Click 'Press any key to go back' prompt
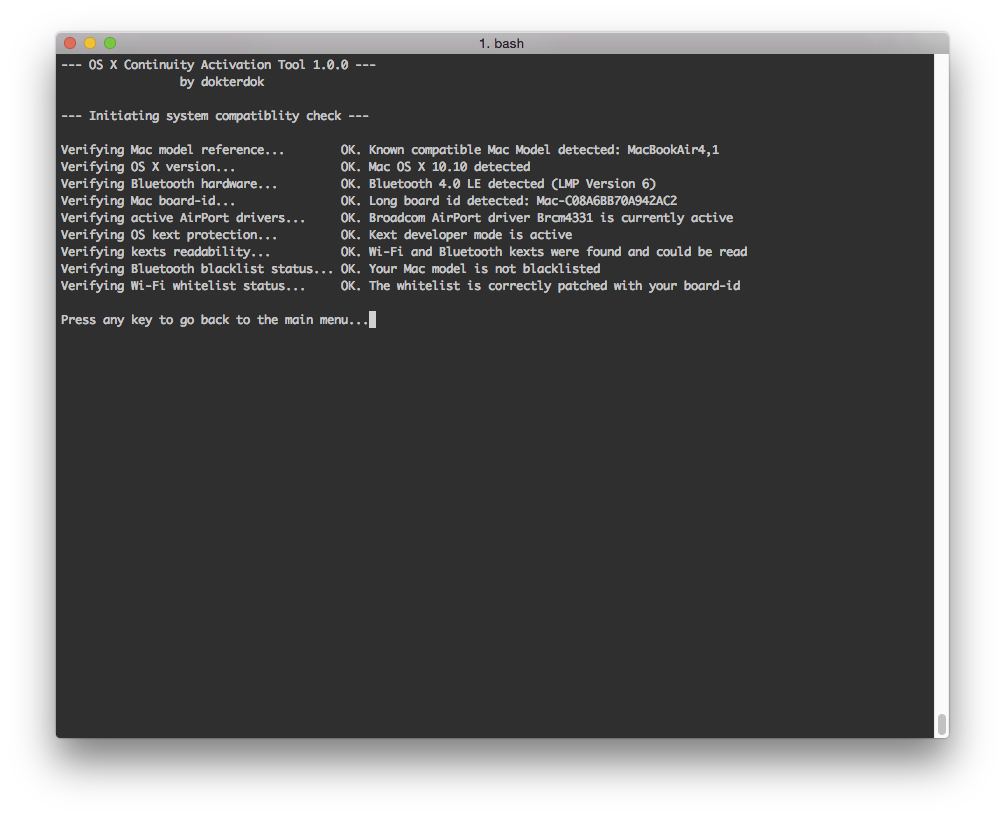 pos(145,320)
